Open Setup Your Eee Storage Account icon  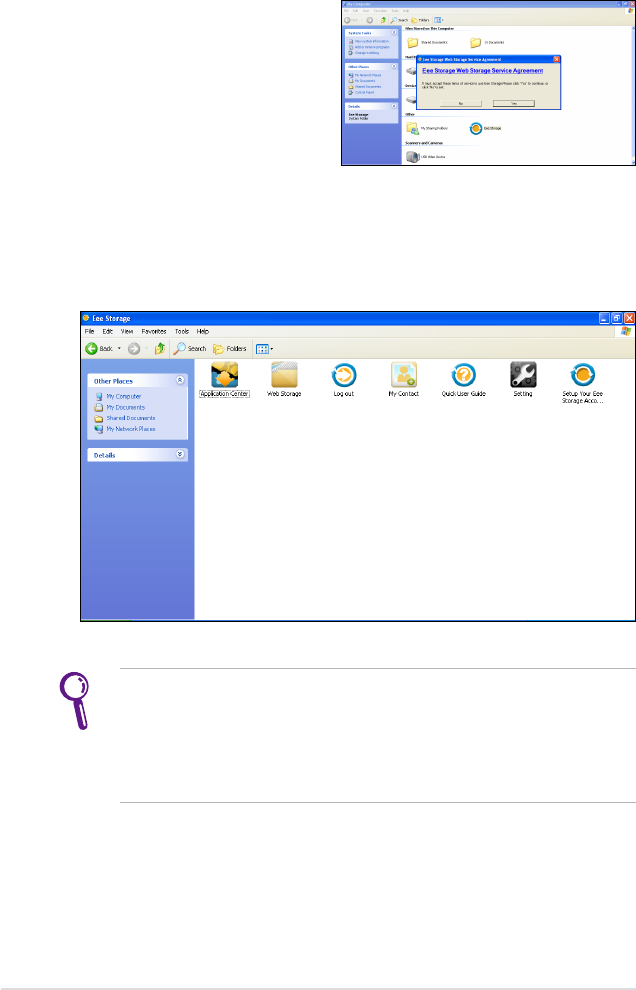582,375
